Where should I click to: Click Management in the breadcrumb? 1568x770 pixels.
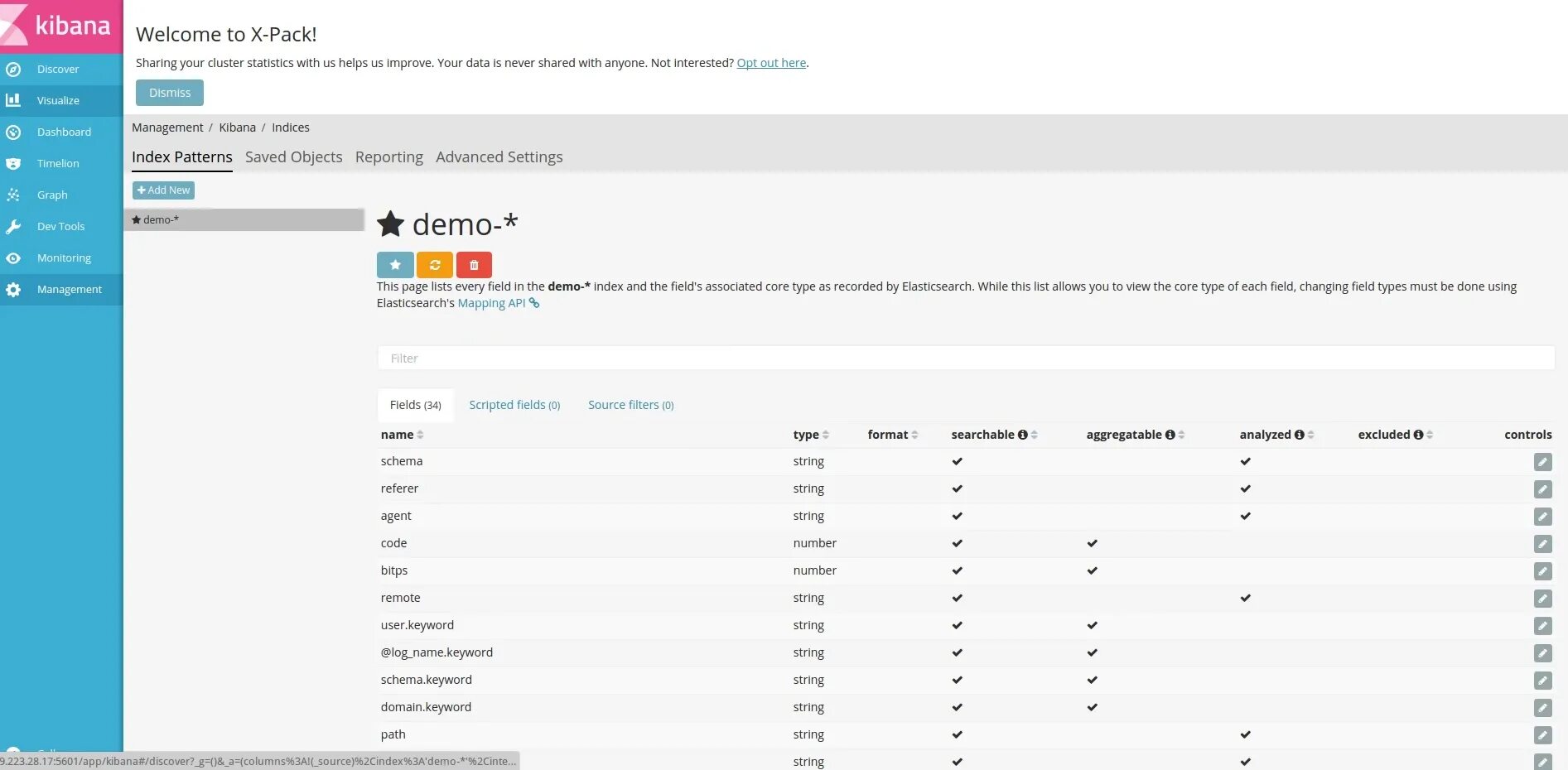pos(167,128)
